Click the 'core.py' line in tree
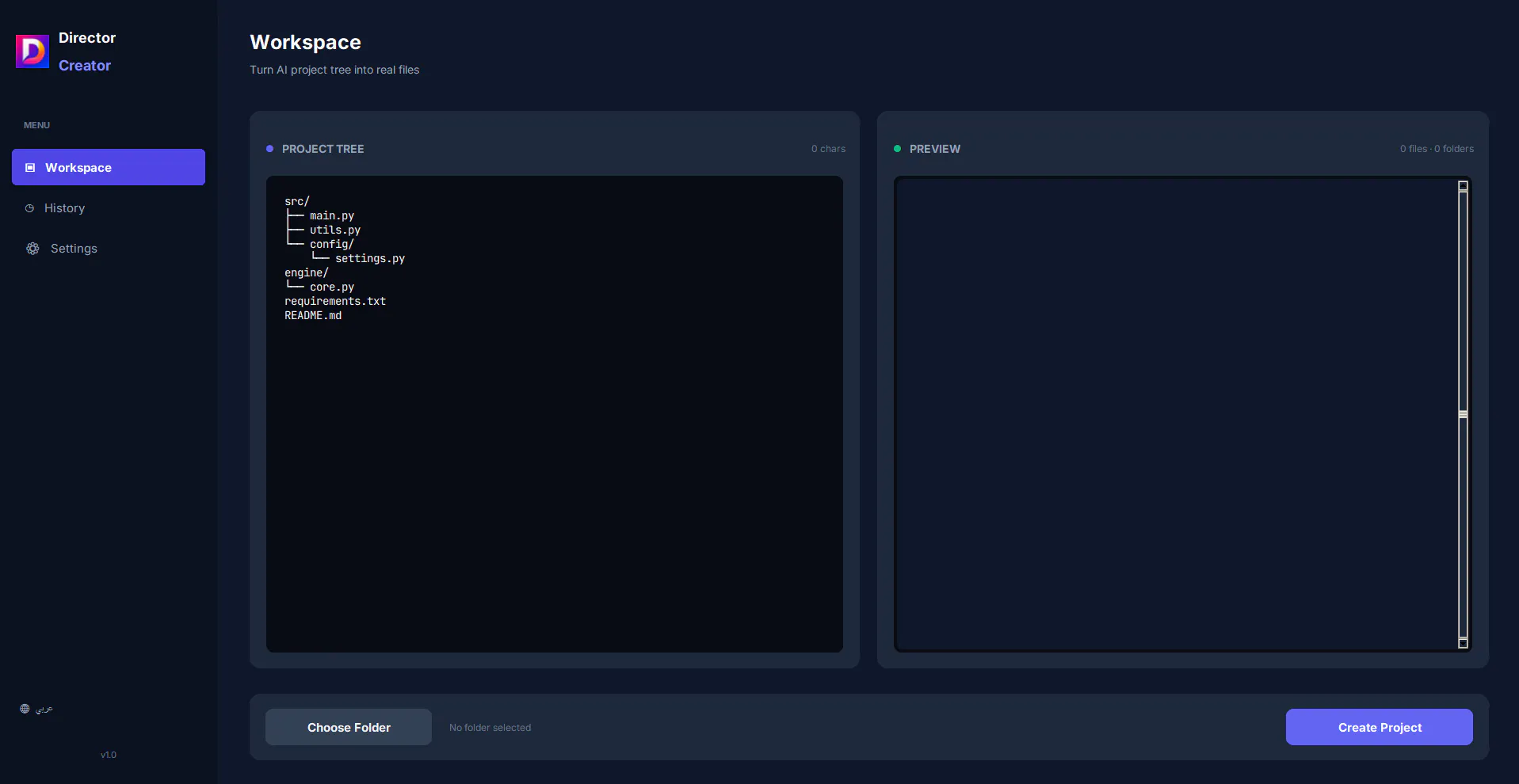The width and height of the screenshot is (1519, 784). tap(332, 287)
